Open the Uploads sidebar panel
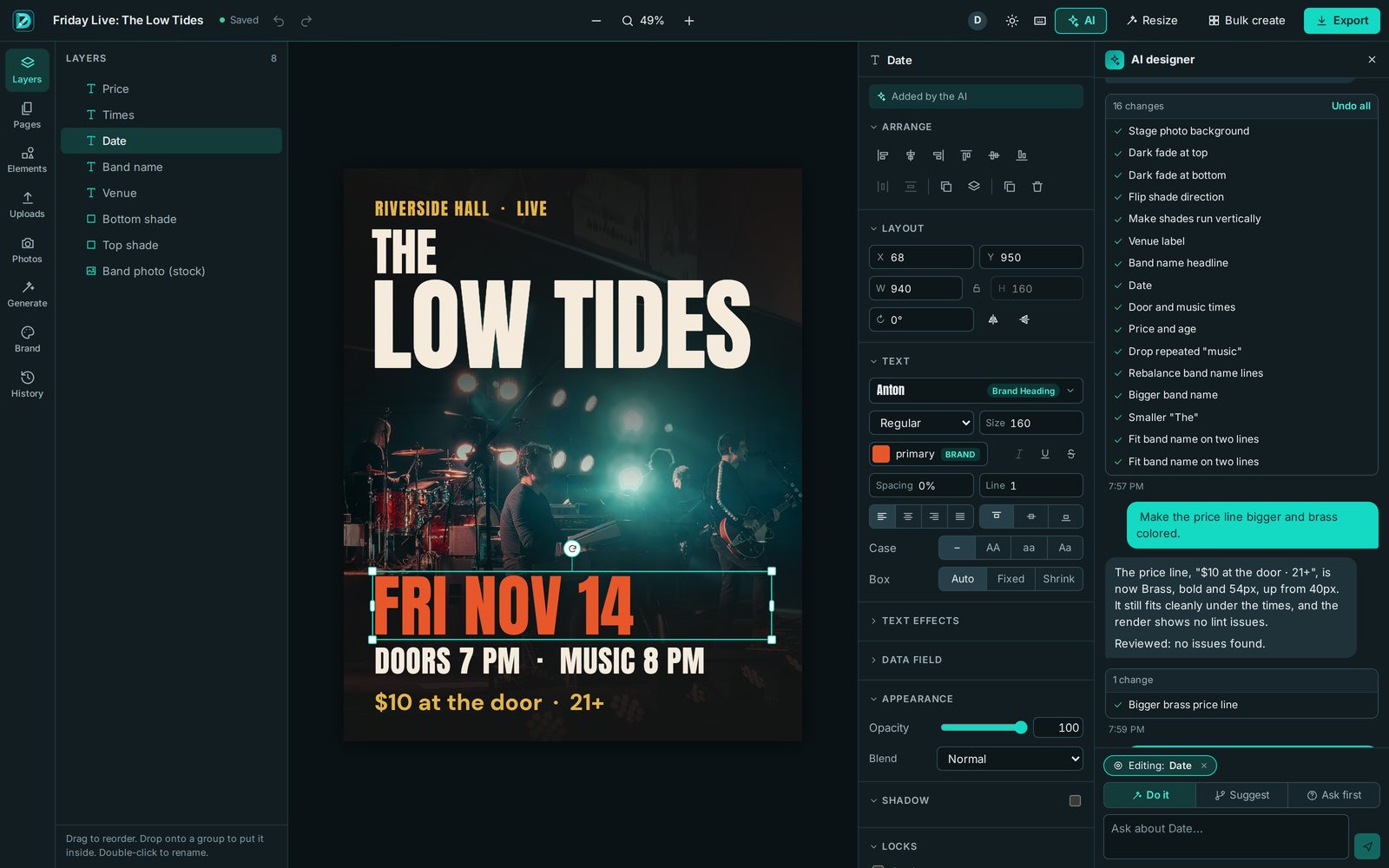Viewport: 1389px width, 868px height. click(27, 205)
